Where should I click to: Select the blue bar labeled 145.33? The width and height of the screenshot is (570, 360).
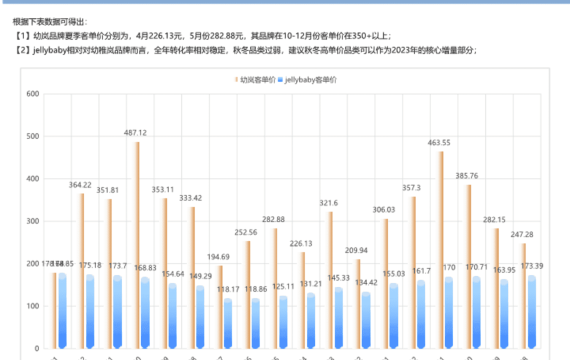click(338, 317)
